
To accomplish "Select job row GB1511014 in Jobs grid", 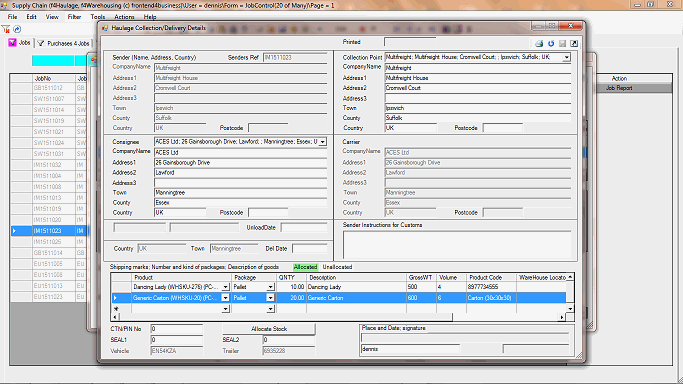I will pyautogui.click(x=49, y=253).
